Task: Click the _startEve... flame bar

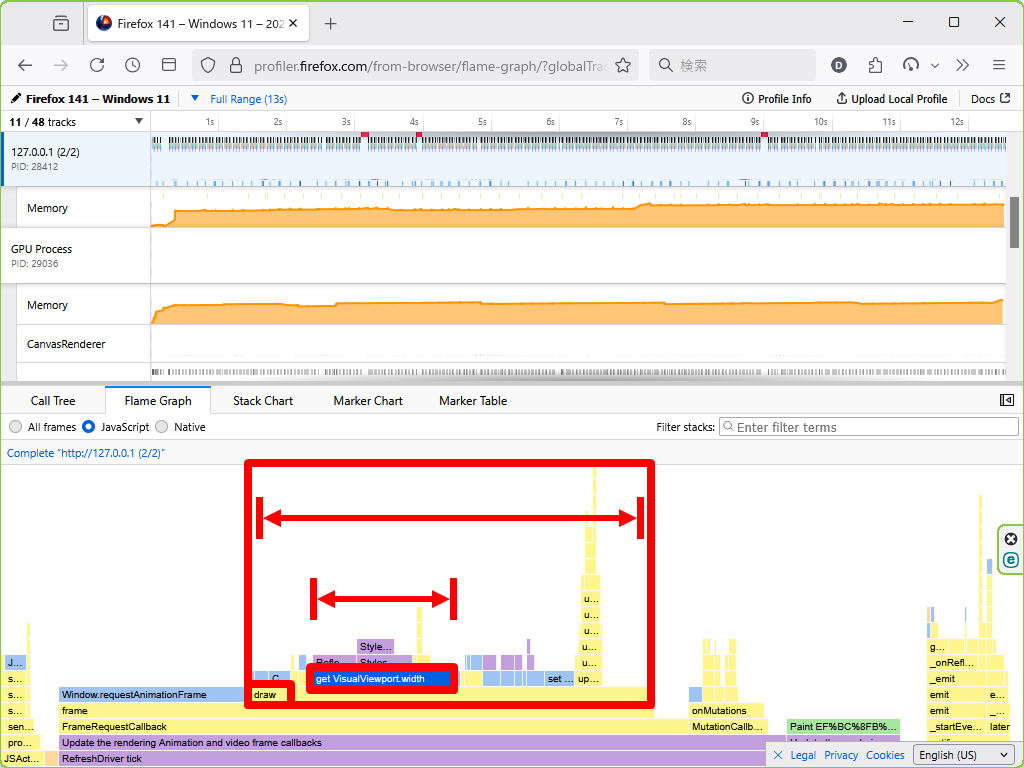Action: tap(956, 727)
